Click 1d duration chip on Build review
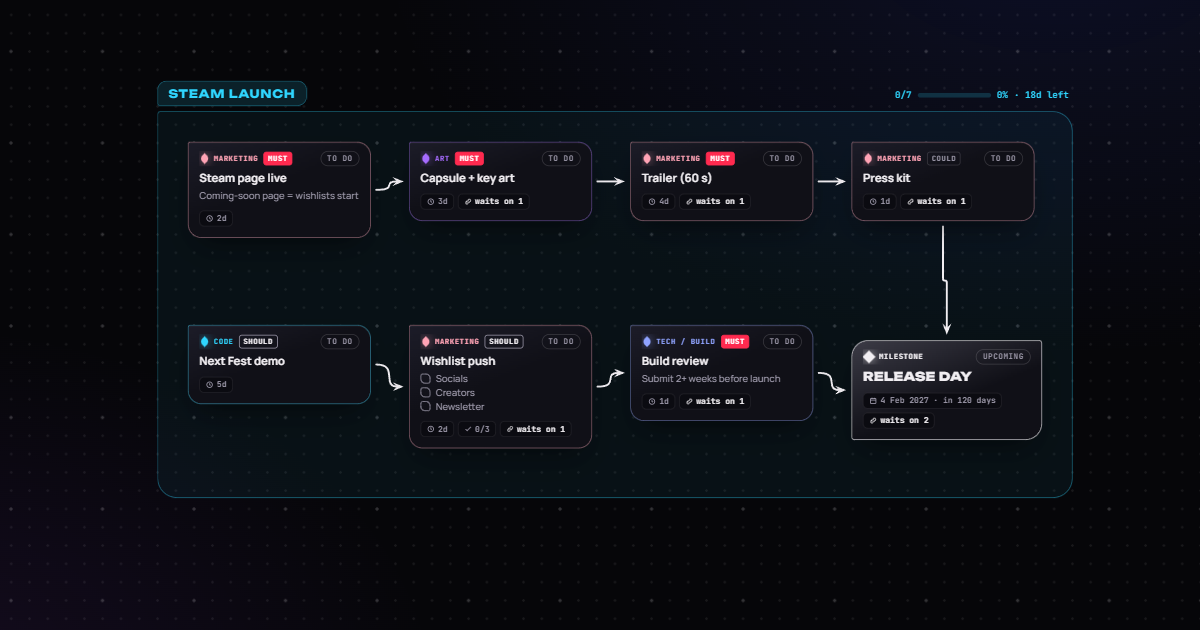The height and width of the screenshot is (630, 1200). pos(658,401)
